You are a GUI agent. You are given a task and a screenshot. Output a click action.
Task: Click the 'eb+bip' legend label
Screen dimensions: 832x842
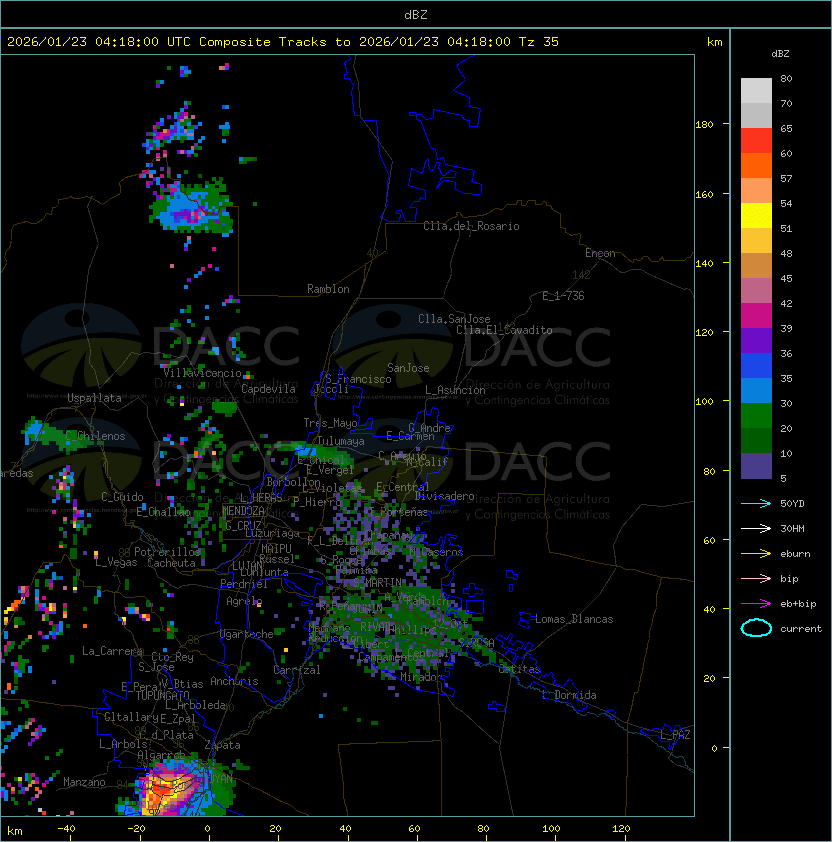(x=798, y=604)
